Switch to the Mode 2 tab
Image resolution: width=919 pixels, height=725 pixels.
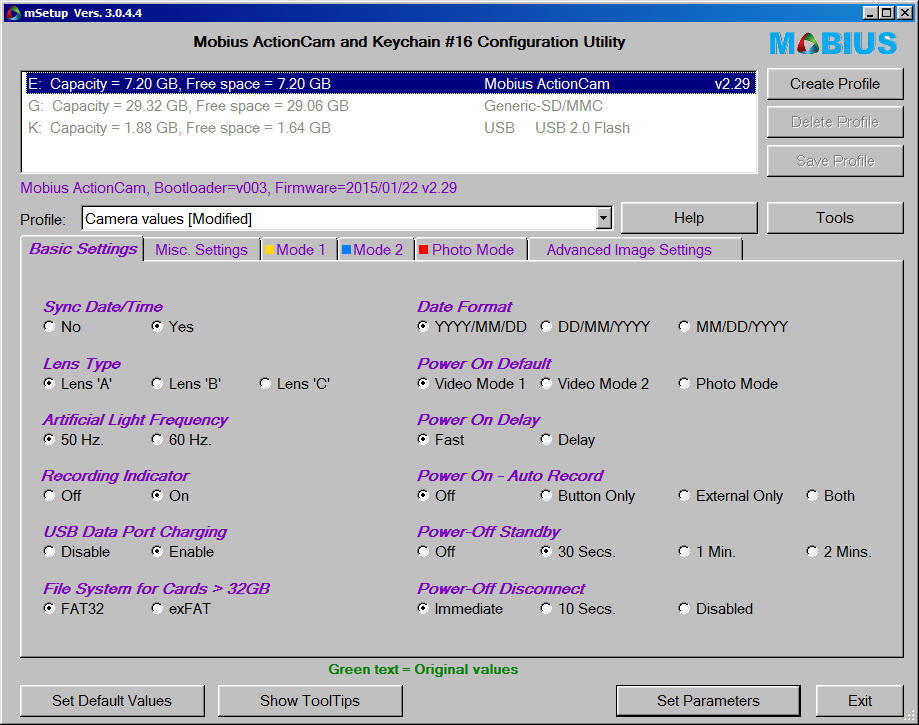point(376,250)
